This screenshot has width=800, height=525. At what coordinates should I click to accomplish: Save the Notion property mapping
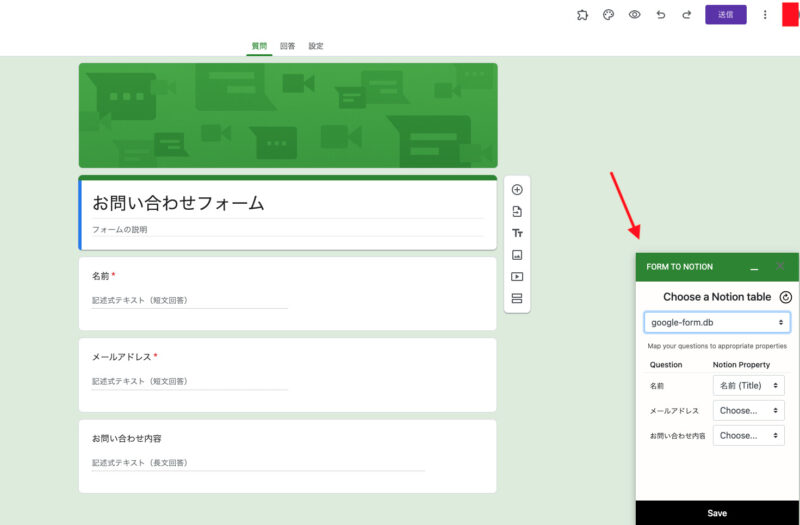[717, 513]
